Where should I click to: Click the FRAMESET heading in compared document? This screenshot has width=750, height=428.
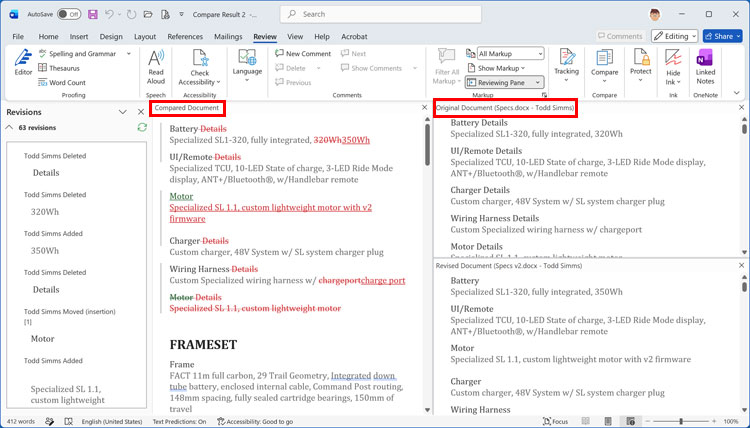point(203,344)
